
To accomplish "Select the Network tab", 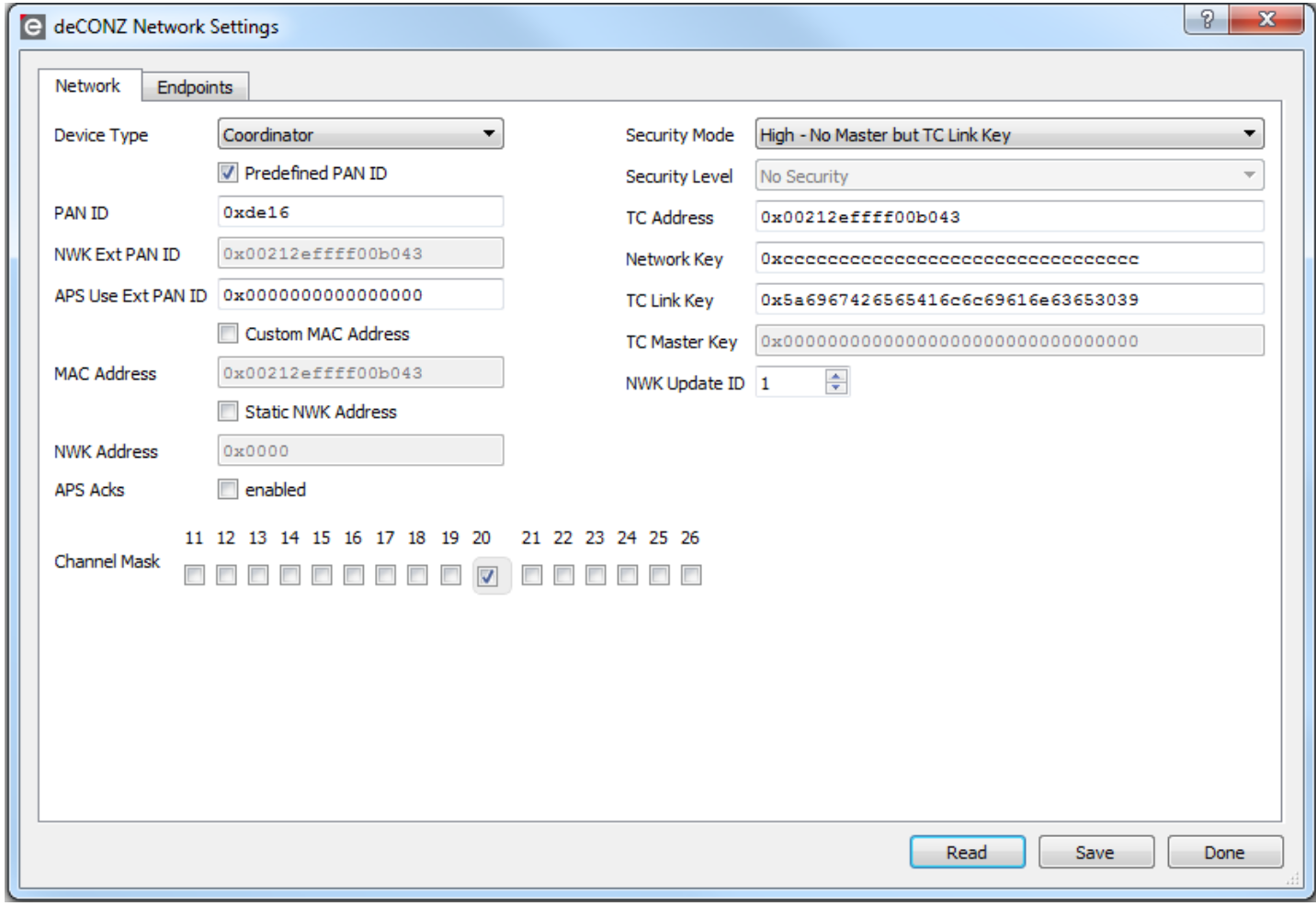I will pyautogui.click(x=88, y=86).
